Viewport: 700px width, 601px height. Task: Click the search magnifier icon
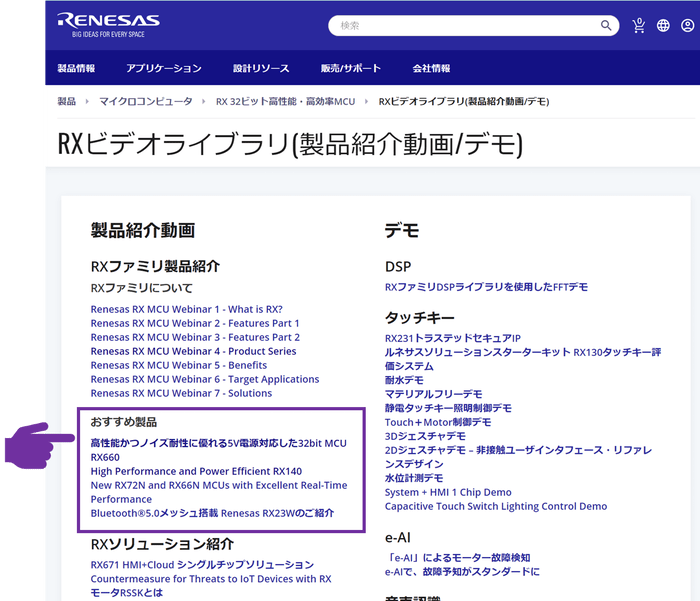pos(605,25)
